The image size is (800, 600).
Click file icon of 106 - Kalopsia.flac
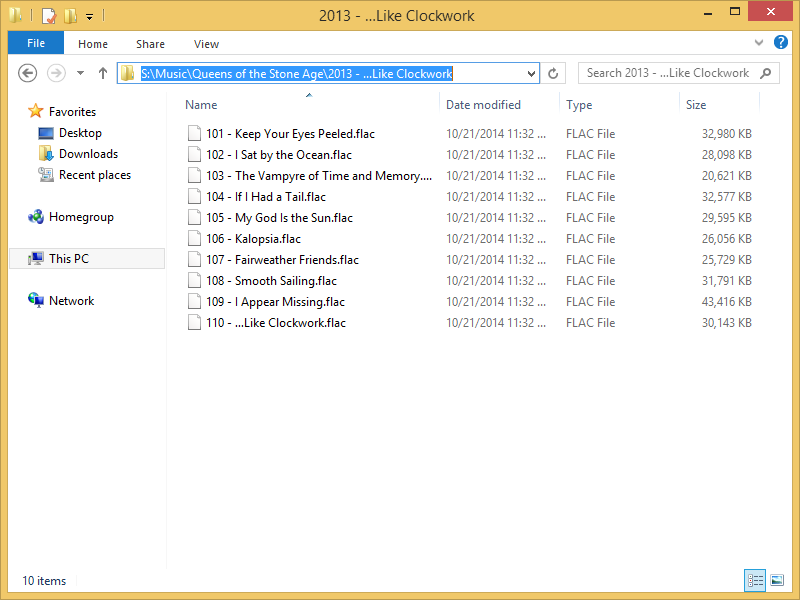tap(194, 238)
